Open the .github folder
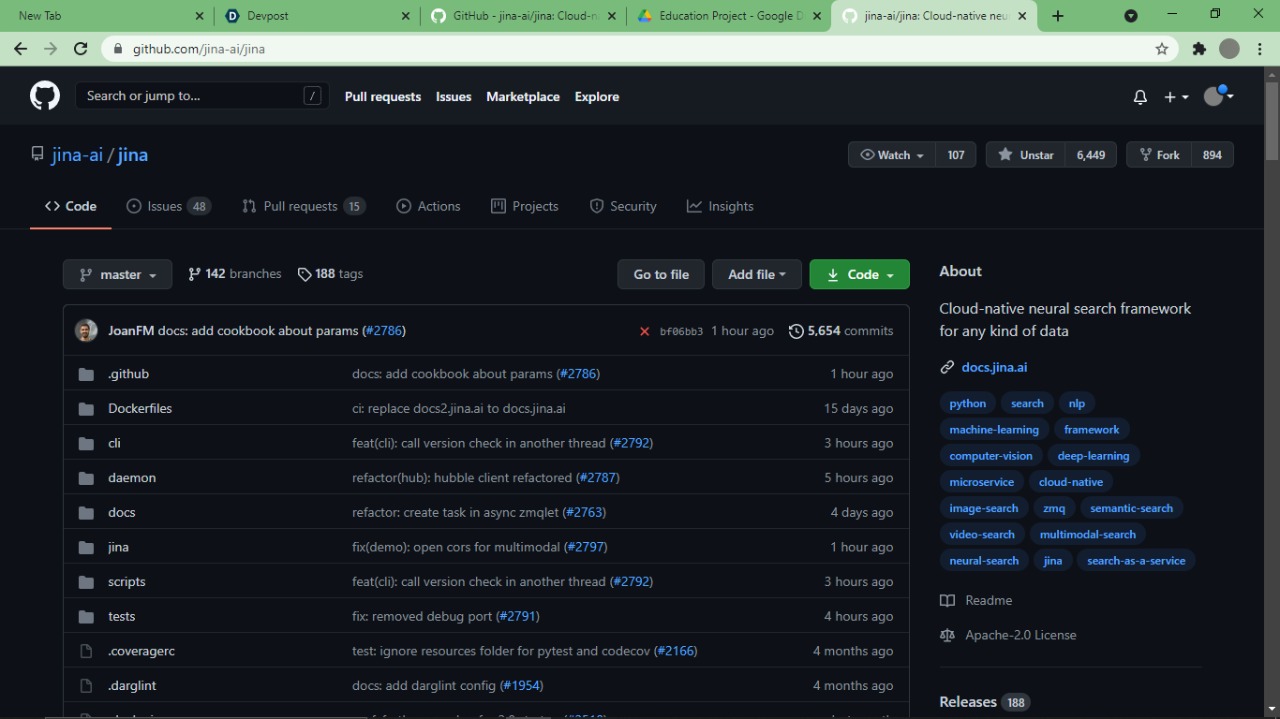This screenshot has width=1280, height=719. point(128,374)
